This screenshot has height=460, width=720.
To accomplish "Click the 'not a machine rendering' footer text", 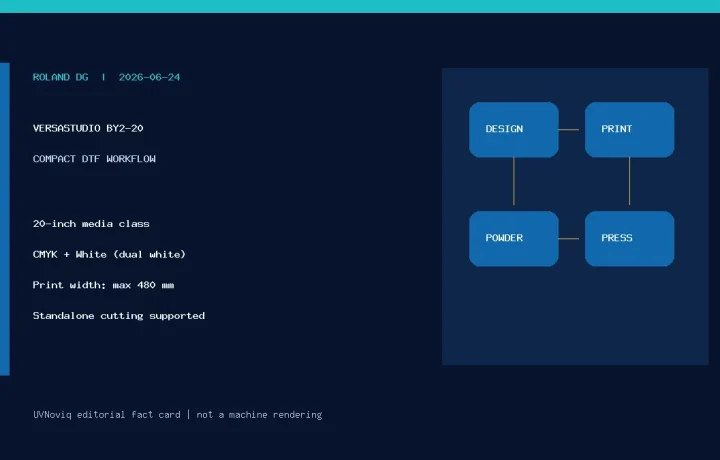I will 259,415.
